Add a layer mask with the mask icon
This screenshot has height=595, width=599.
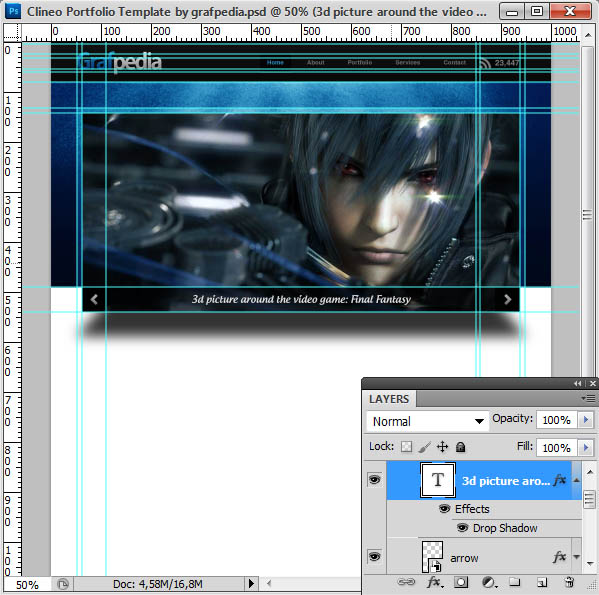(461, 582)
